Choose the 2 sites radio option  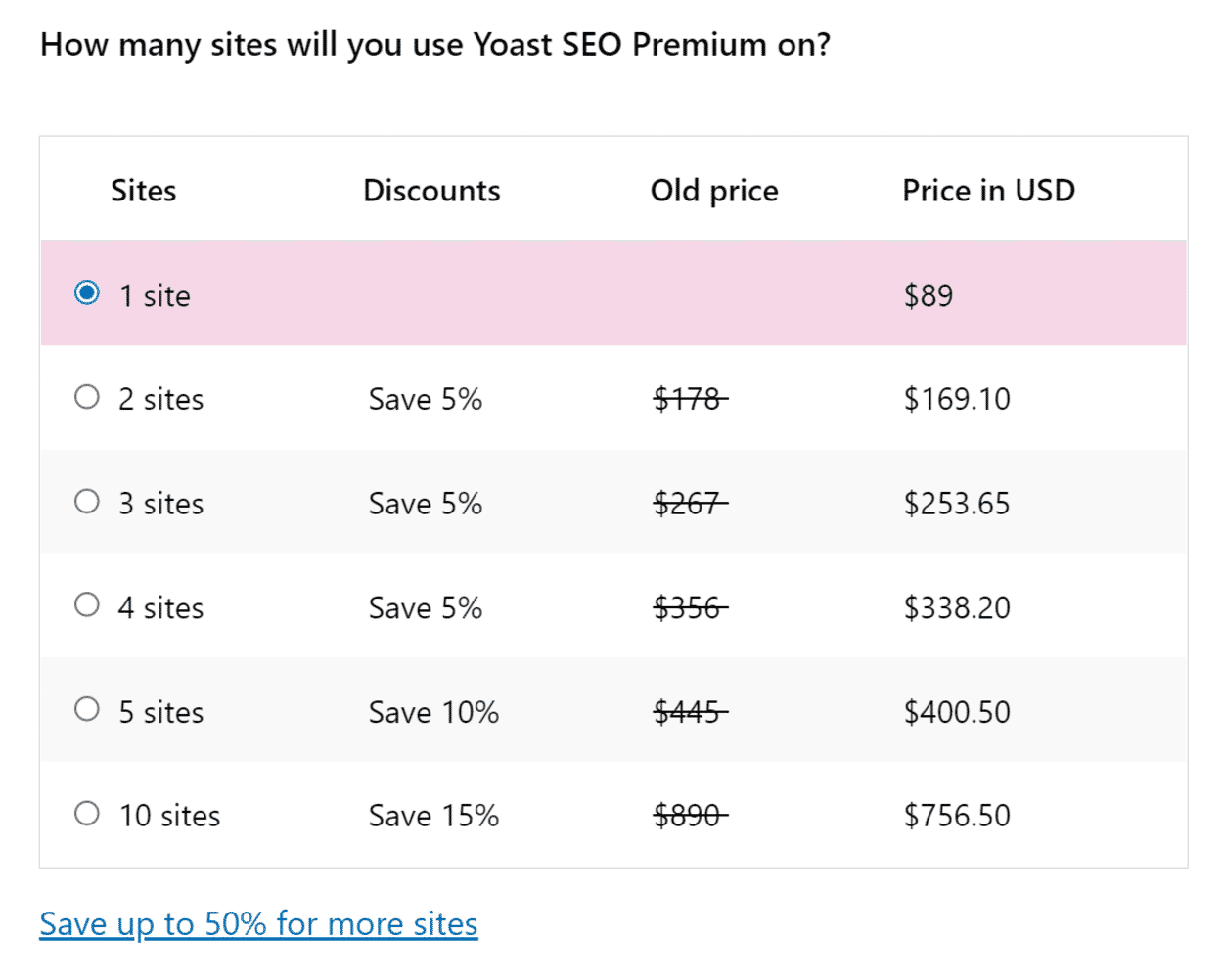point(87,397)
